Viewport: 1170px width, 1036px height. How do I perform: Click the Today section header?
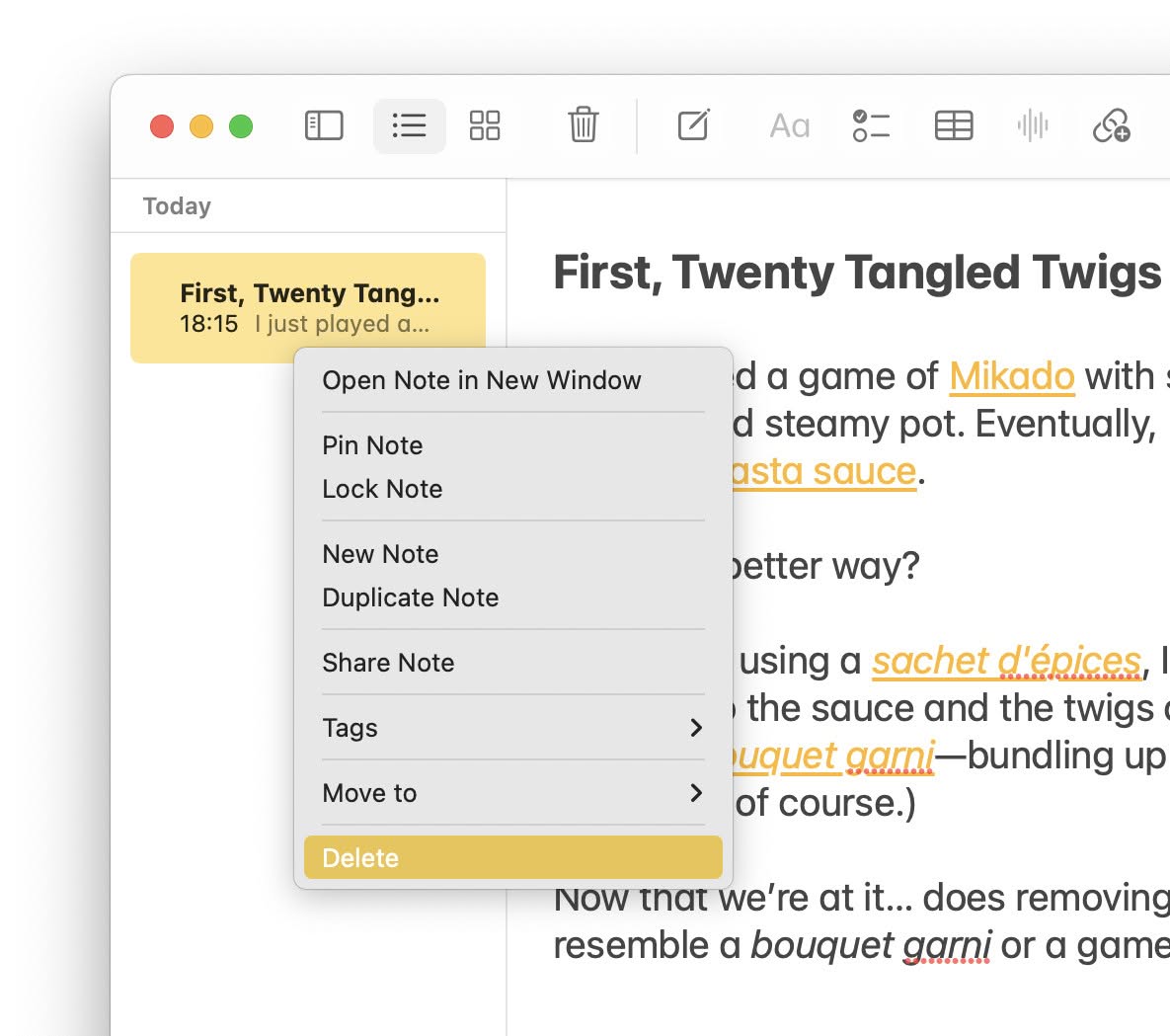(177, 206)
